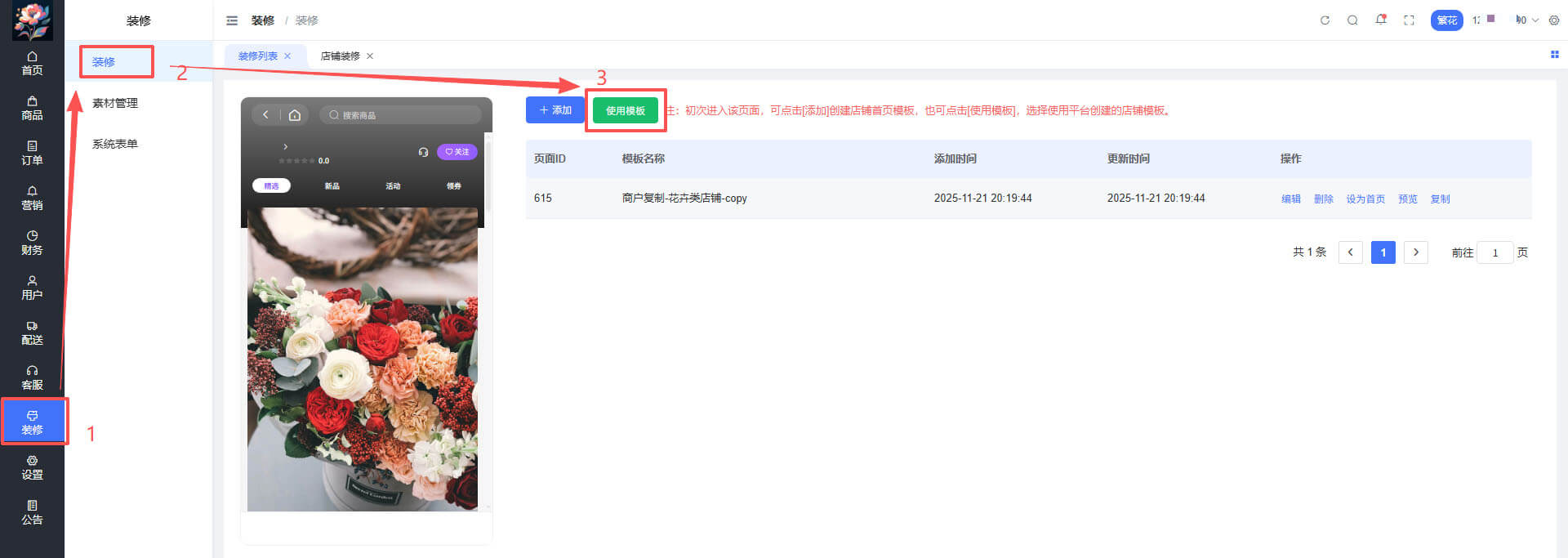The width and height of the screenshot is (1568, 558).
Task: Click the 关注 follow button in the preview
Action: (x=457, y=152)
